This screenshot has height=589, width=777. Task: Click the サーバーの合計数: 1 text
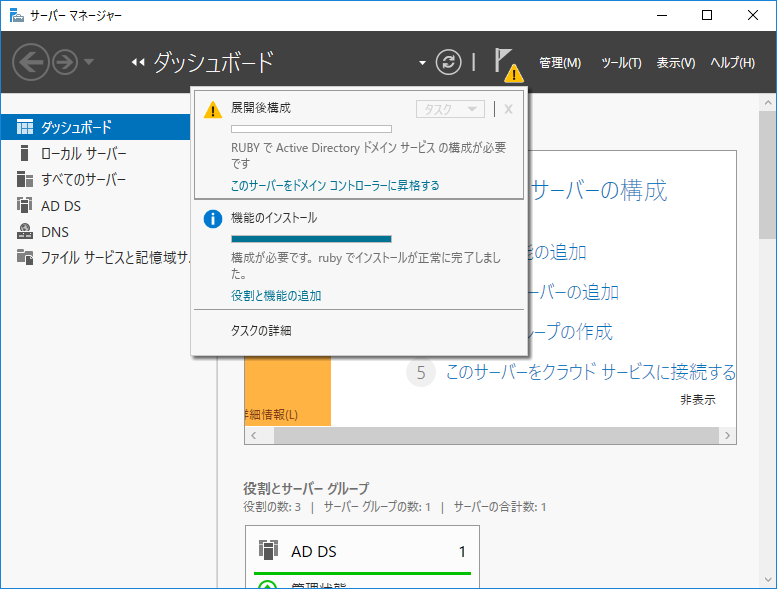click(500, 507)
